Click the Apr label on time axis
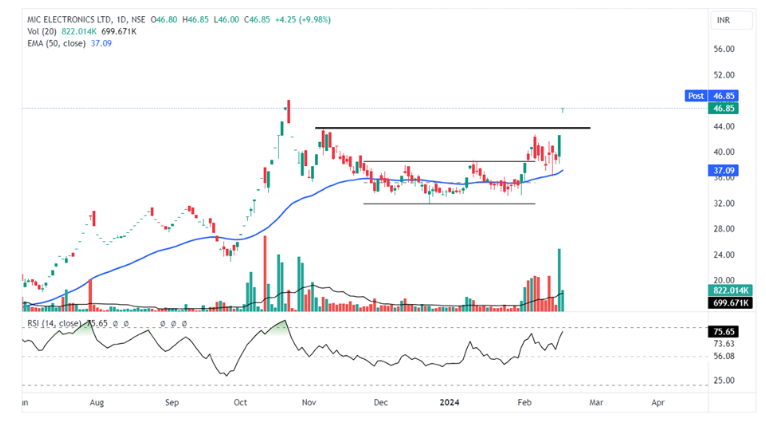 click(x=657, y=401)
